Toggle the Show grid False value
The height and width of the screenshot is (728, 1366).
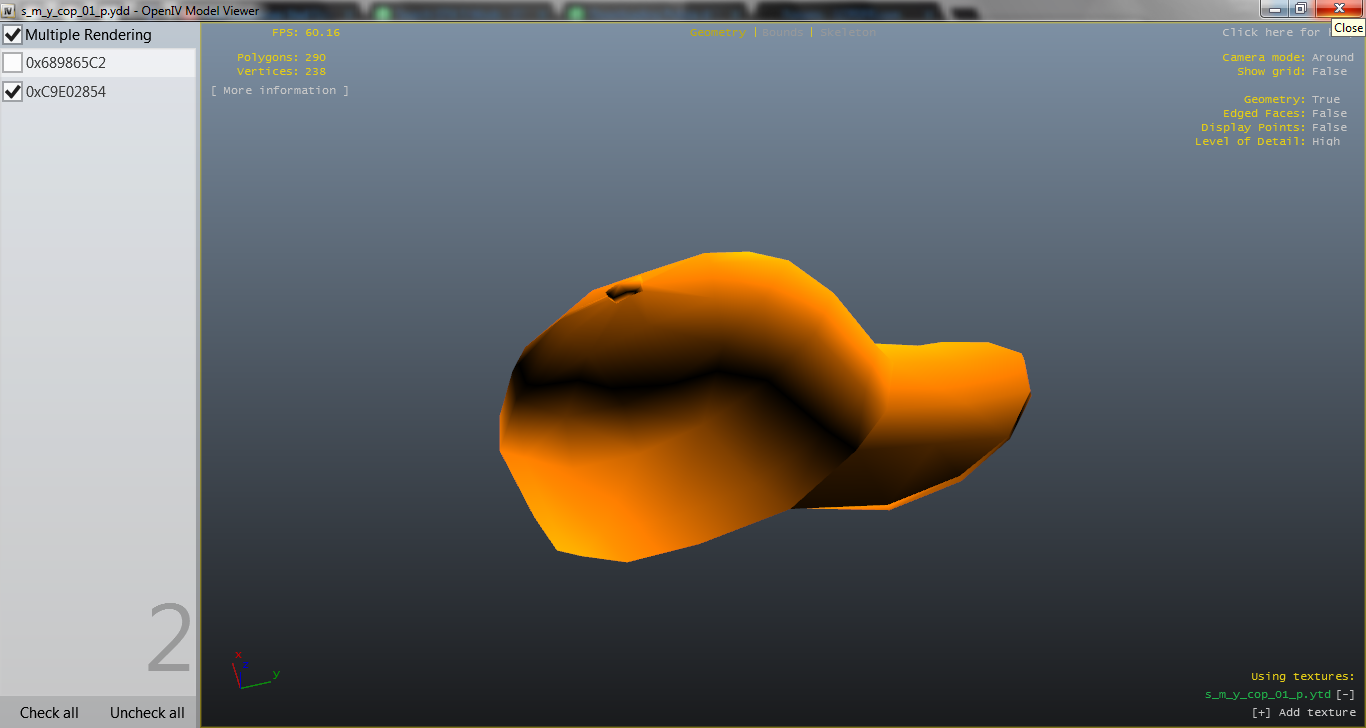1330,72
